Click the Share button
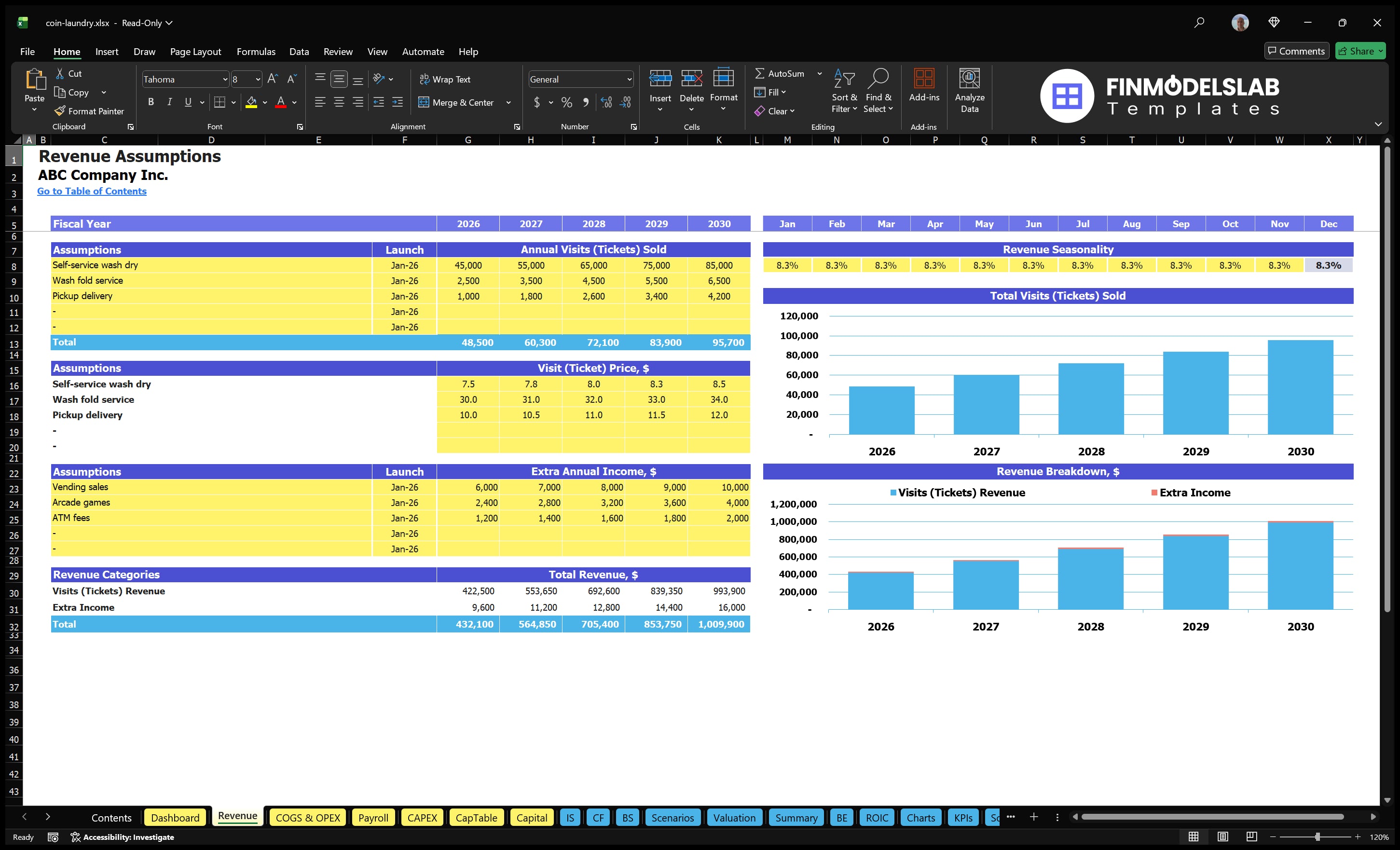Viewport: 1400px width, 850px height. pyautogui.click(x=1360, y=51)
